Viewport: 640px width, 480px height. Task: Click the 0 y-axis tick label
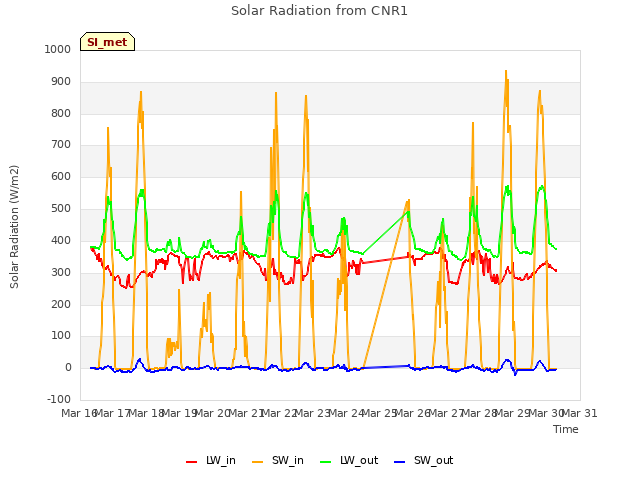pyautogui.click(x=68, y=368)
